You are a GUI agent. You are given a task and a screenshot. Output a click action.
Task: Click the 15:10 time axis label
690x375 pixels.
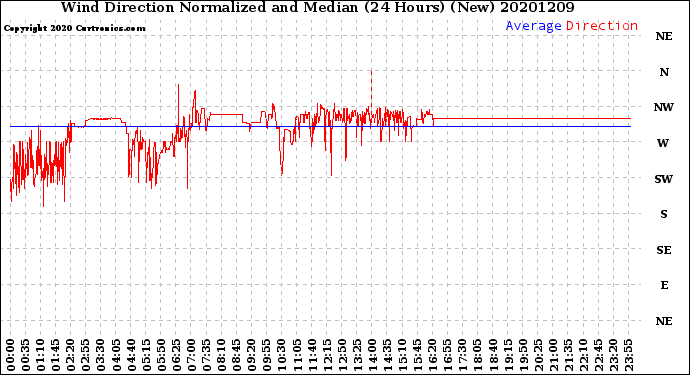pyautogui.click(x=402, y=355)
